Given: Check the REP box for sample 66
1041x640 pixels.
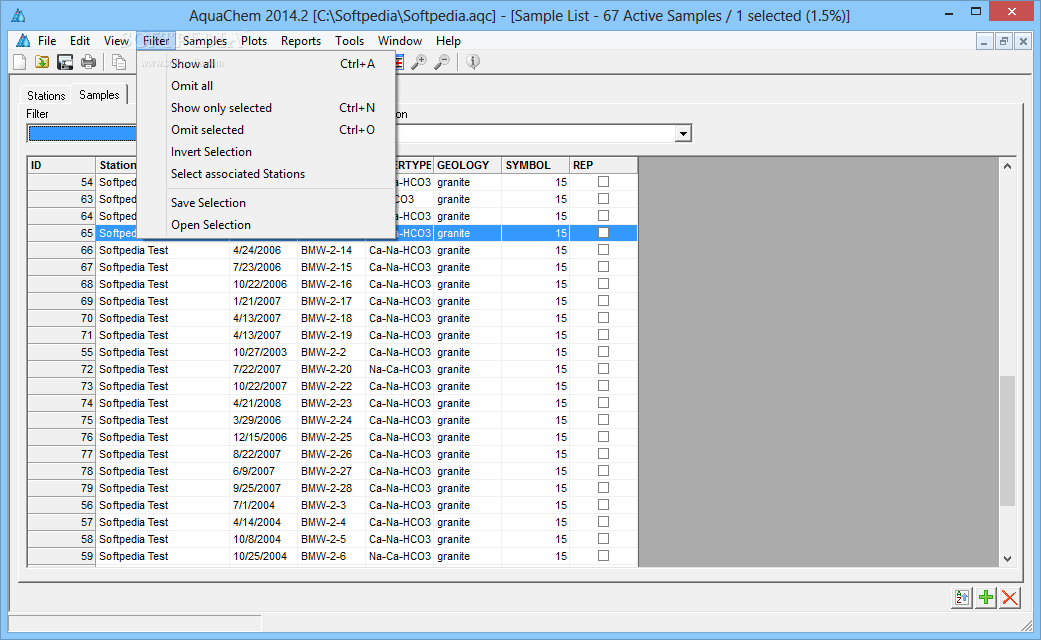Looking at the screenshot, I should coord(603,250).
